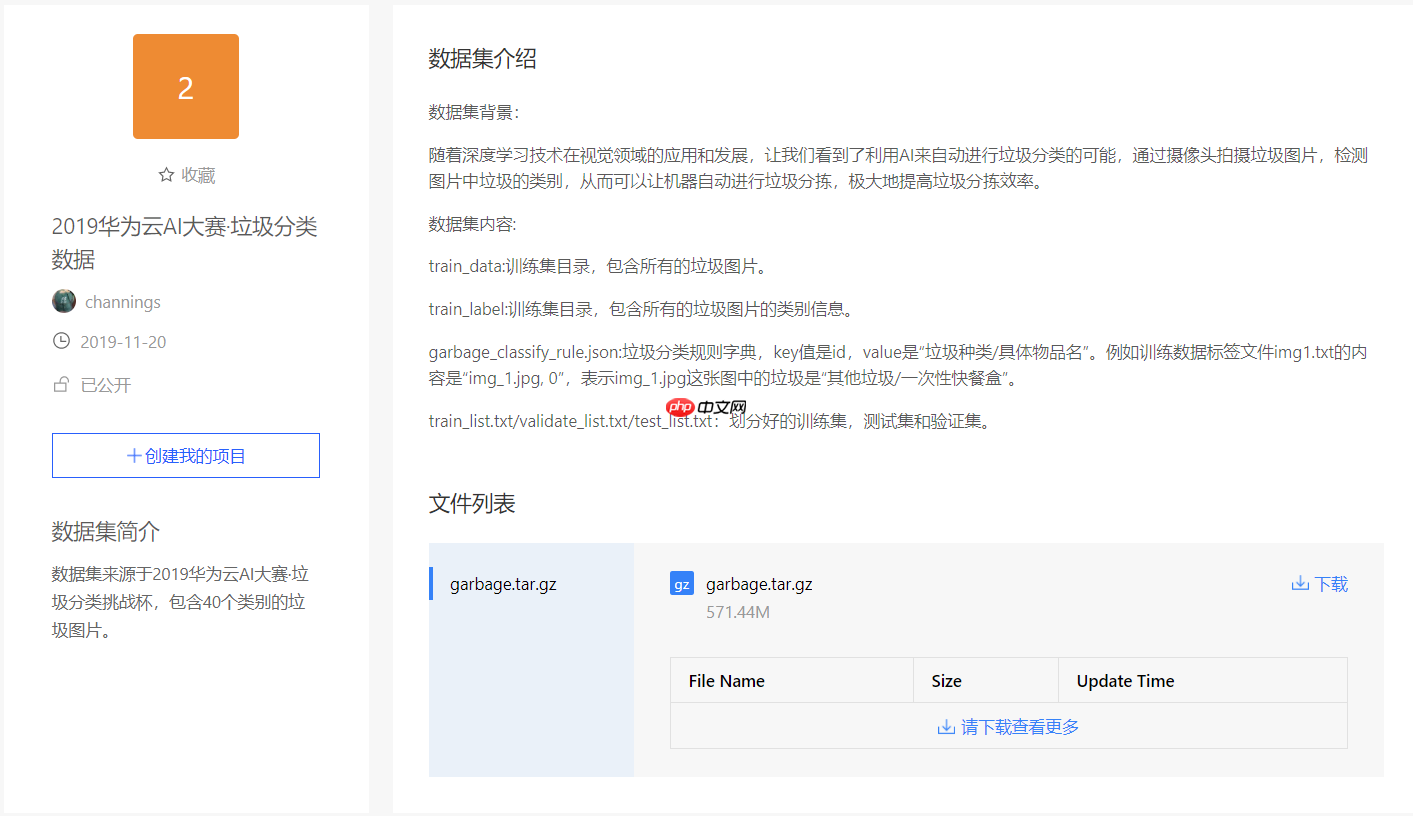
Task: Click the 已公开 status text
Action: 106,385
